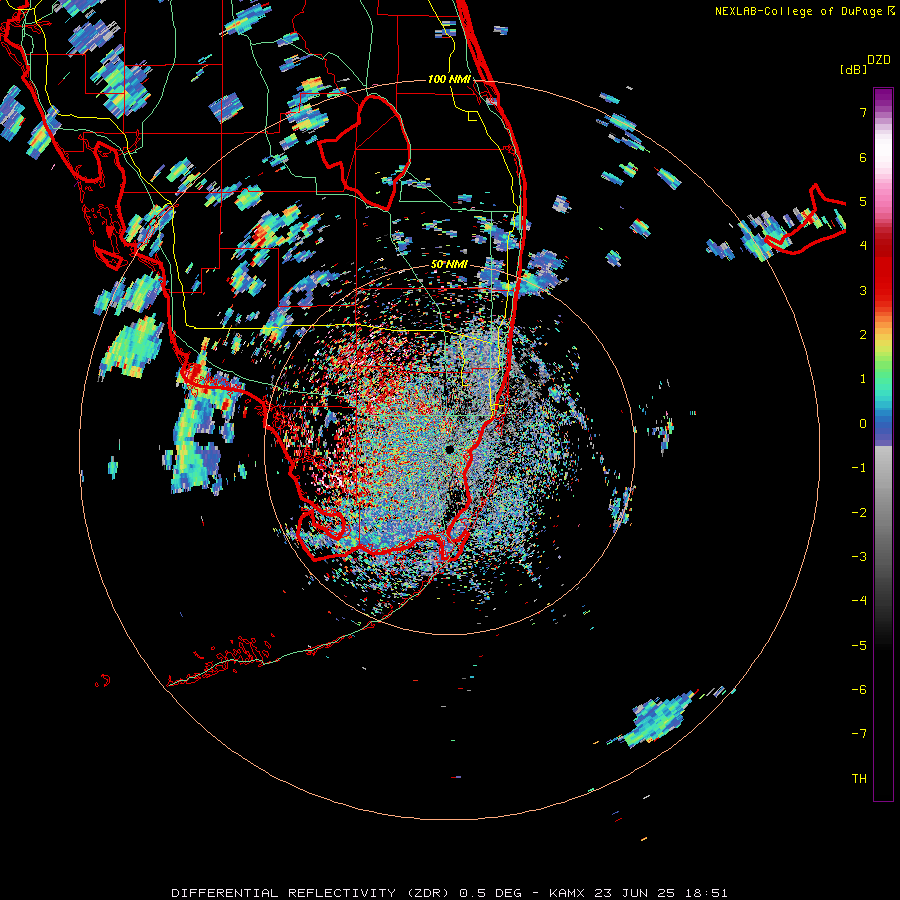Click the 6 dB label on color scale
This screenshot has width=900, height=900.
863,157
